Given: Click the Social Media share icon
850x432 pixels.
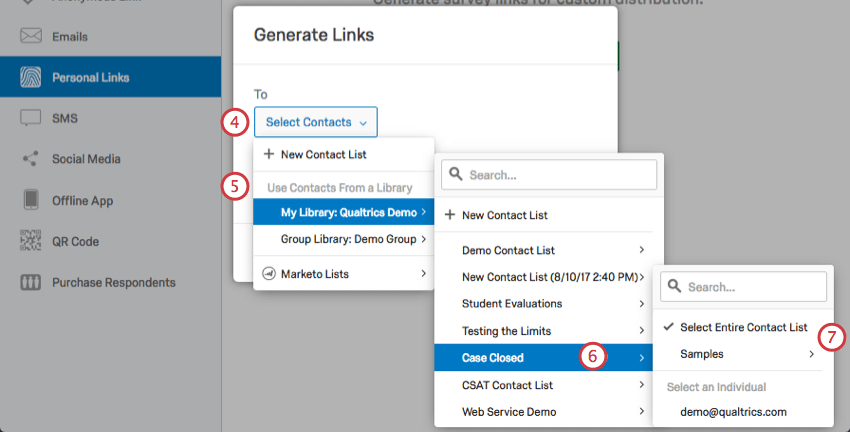Looking at the screenshot, I should (x=31, y=159).
